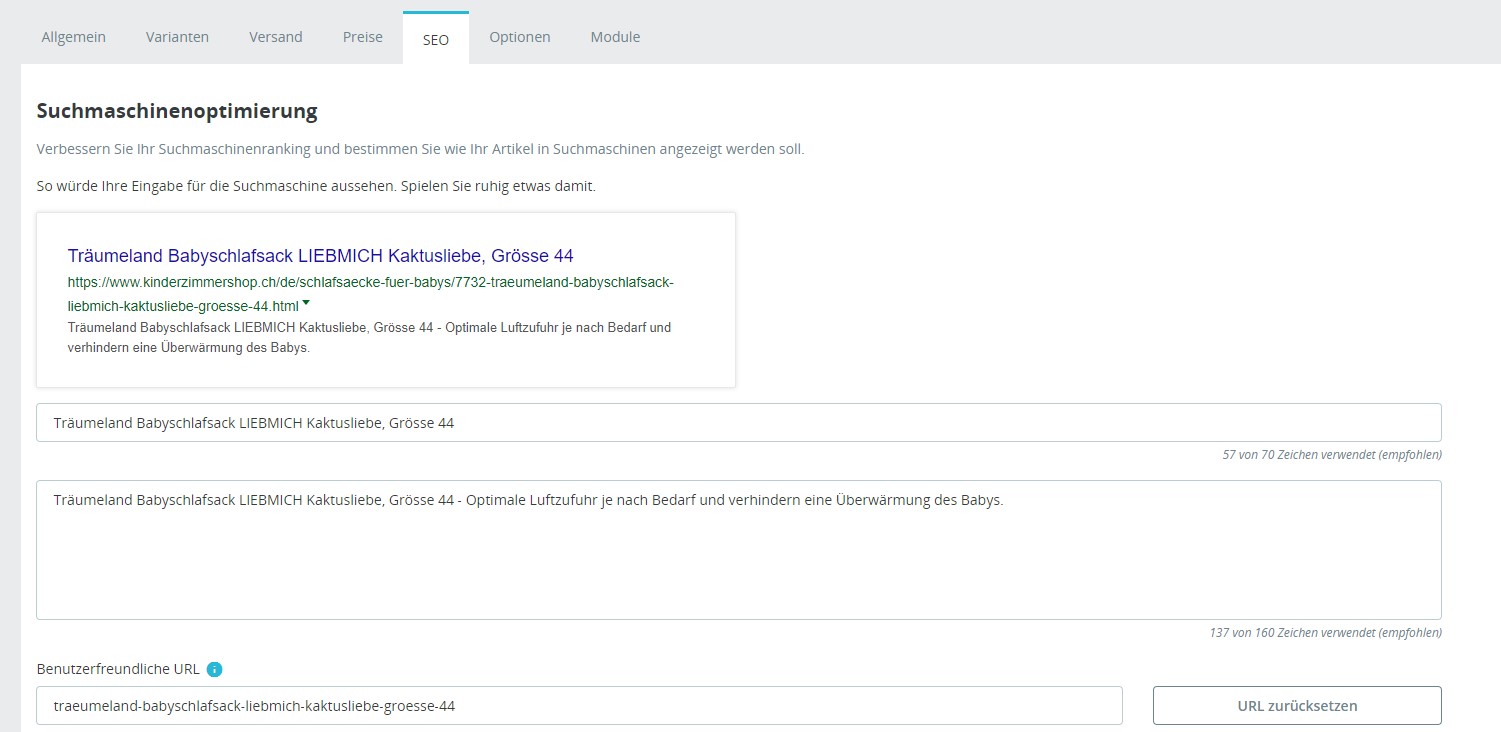Open the Varianten tab
The width and height of the screenshot is (1501, 732).
pos(177,37)
